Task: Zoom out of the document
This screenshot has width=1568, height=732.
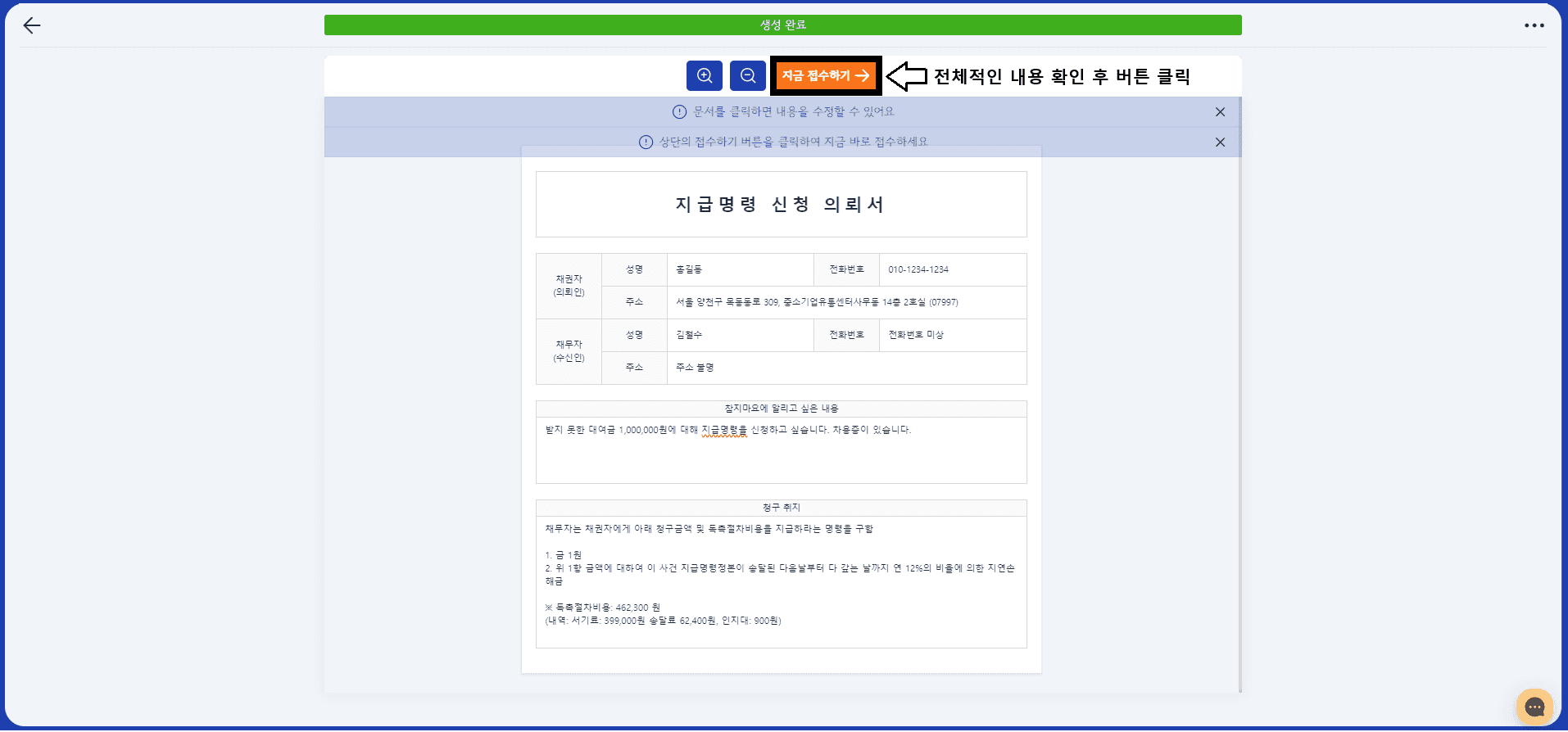Action: pos(748,75)
